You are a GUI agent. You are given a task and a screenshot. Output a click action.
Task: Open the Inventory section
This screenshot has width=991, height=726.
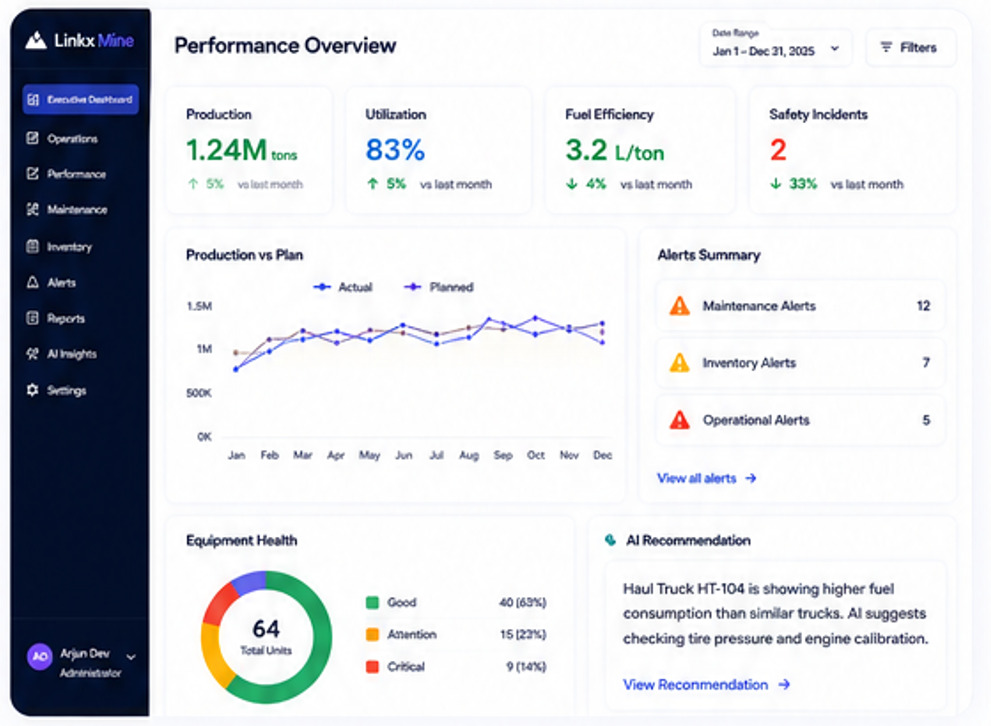click(70, 246)
